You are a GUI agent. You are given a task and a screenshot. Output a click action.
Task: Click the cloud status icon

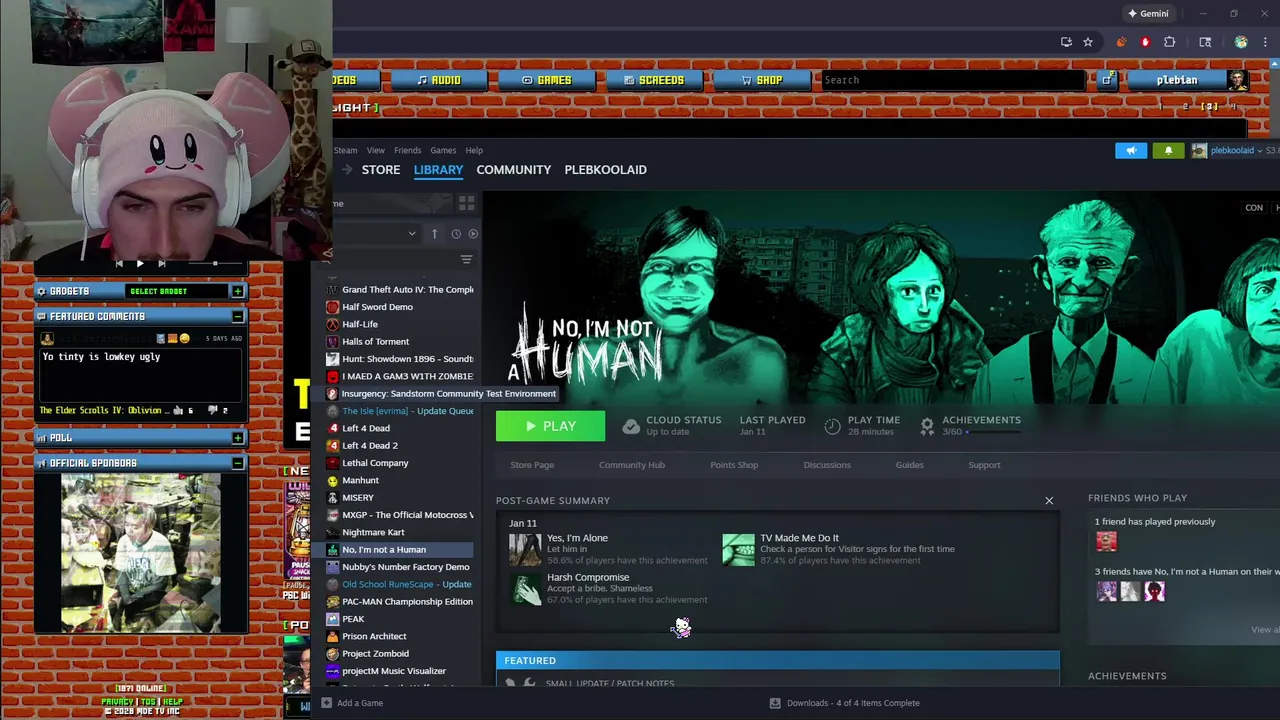coord(631,427)
